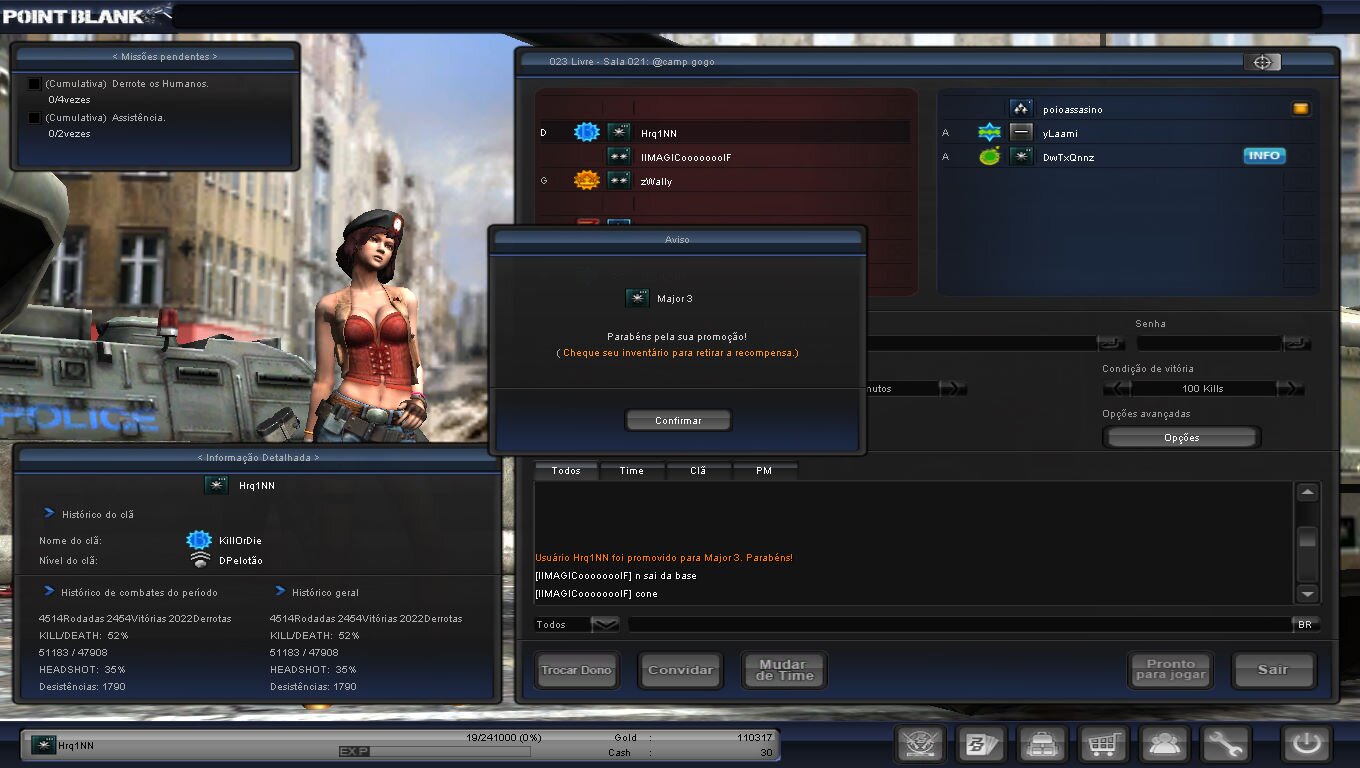Click the Trocar Dono button
The width and height of the screenshot is (1360, 768).
[576, 670]
